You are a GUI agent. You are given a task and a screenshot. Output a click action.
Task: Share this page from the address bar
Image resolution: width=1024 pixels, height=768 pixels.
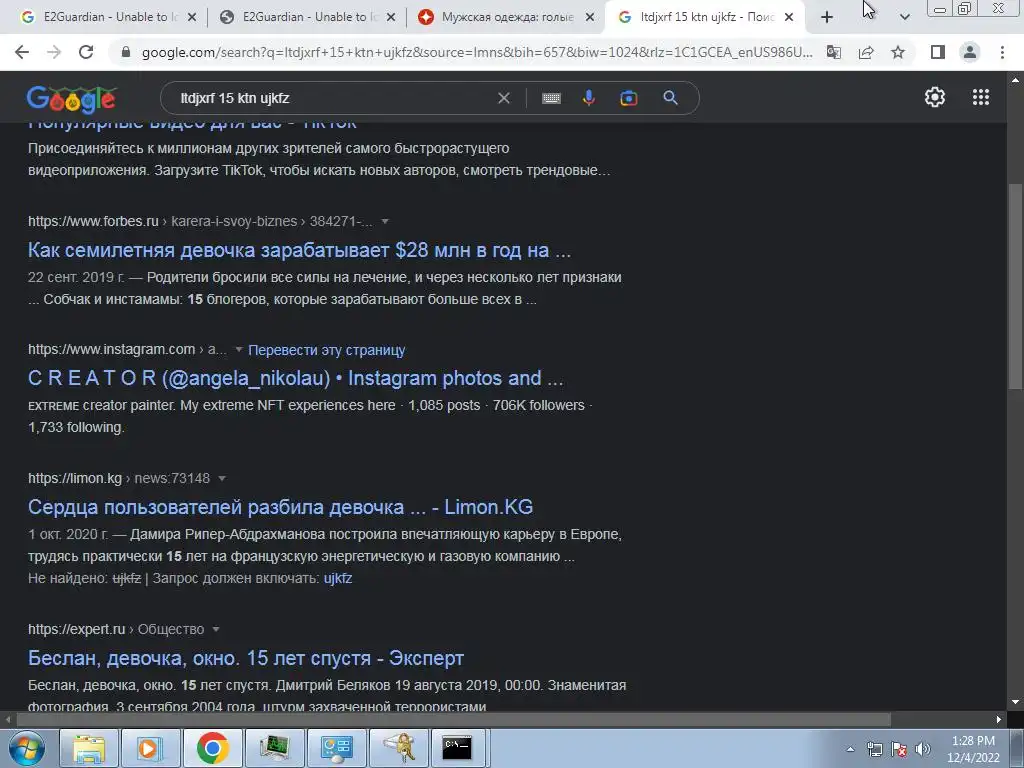click(x=866, y=52)
